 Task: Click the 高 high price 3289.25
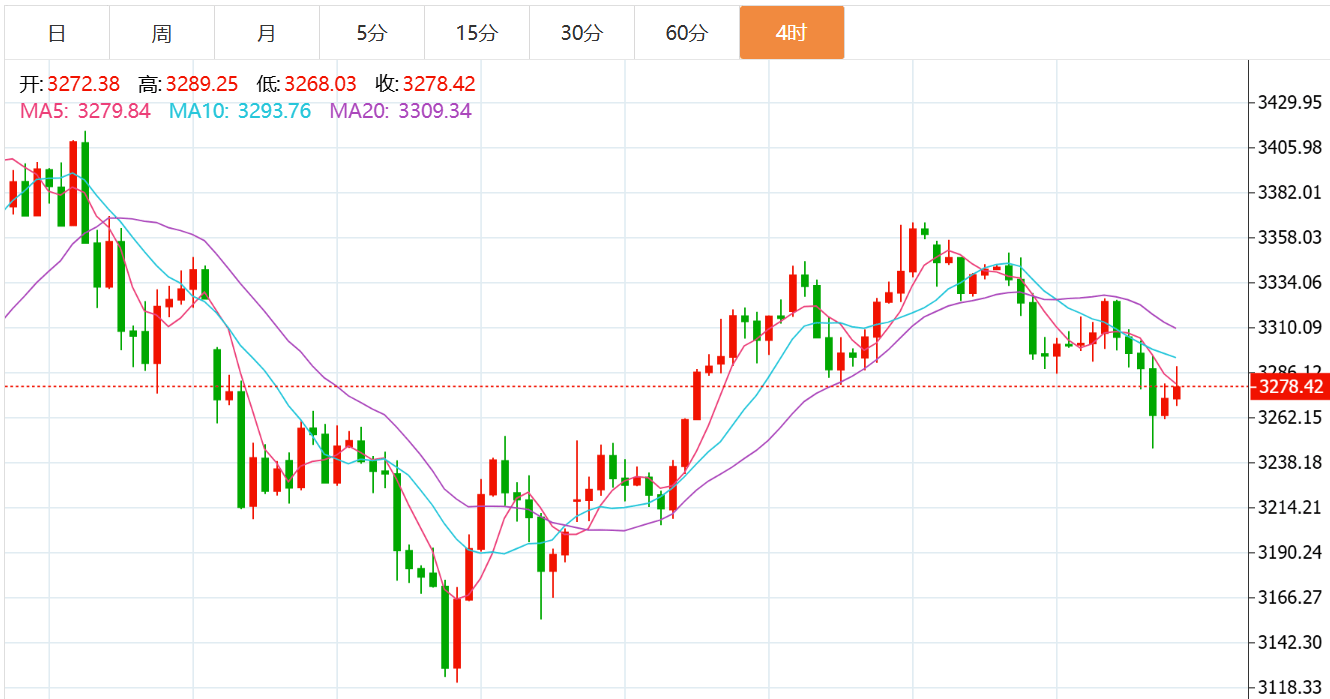[x=202, y=85]
